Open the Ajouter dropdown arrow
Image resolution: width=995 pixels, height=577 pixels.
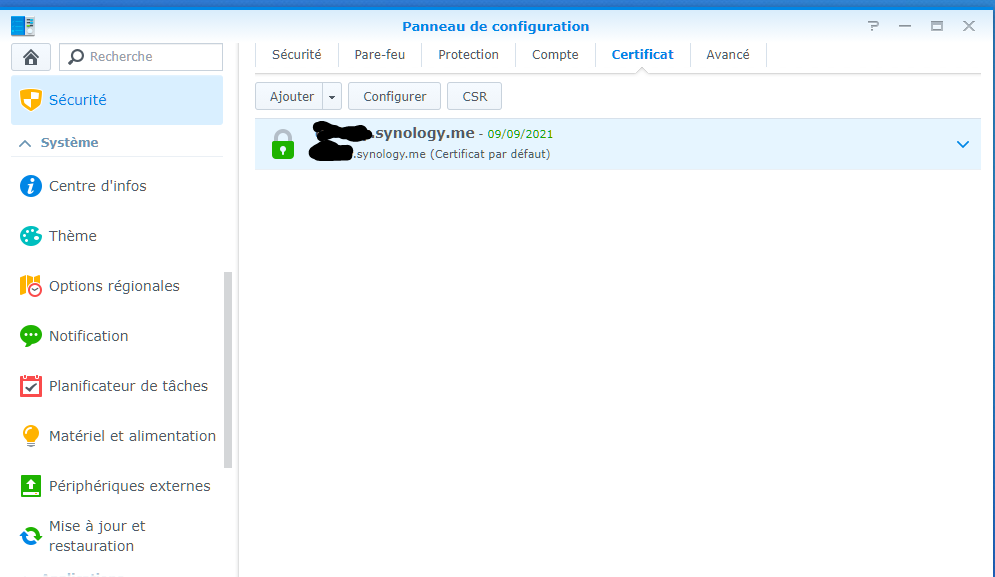point(332,96)
